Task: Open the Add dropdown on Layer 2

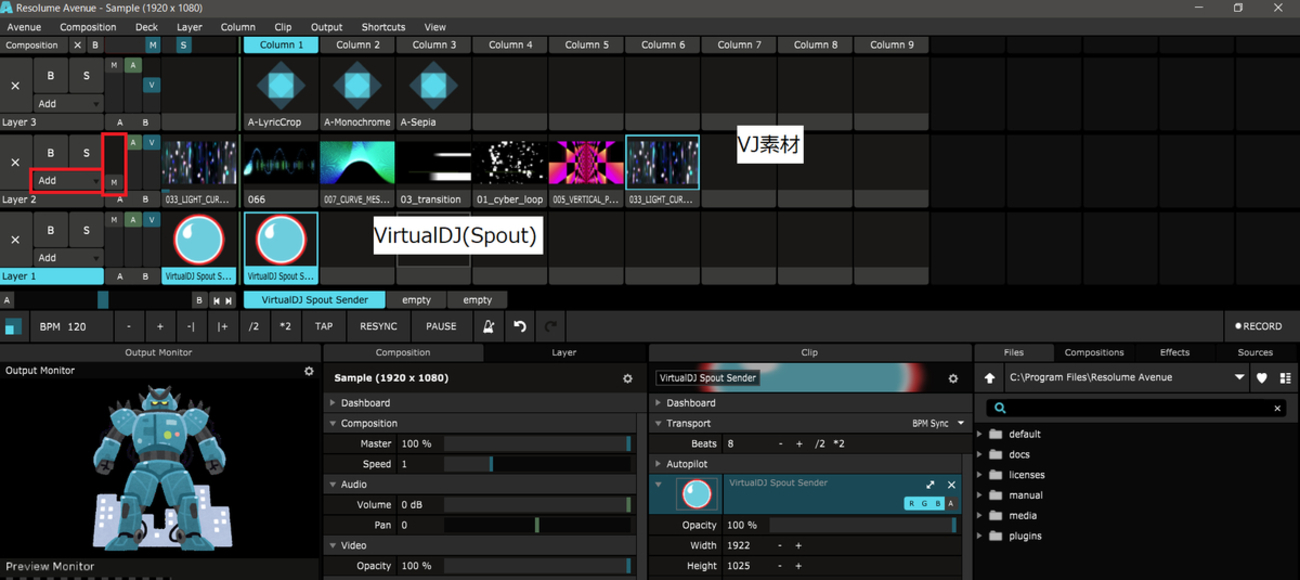Action: coord(68,181)
